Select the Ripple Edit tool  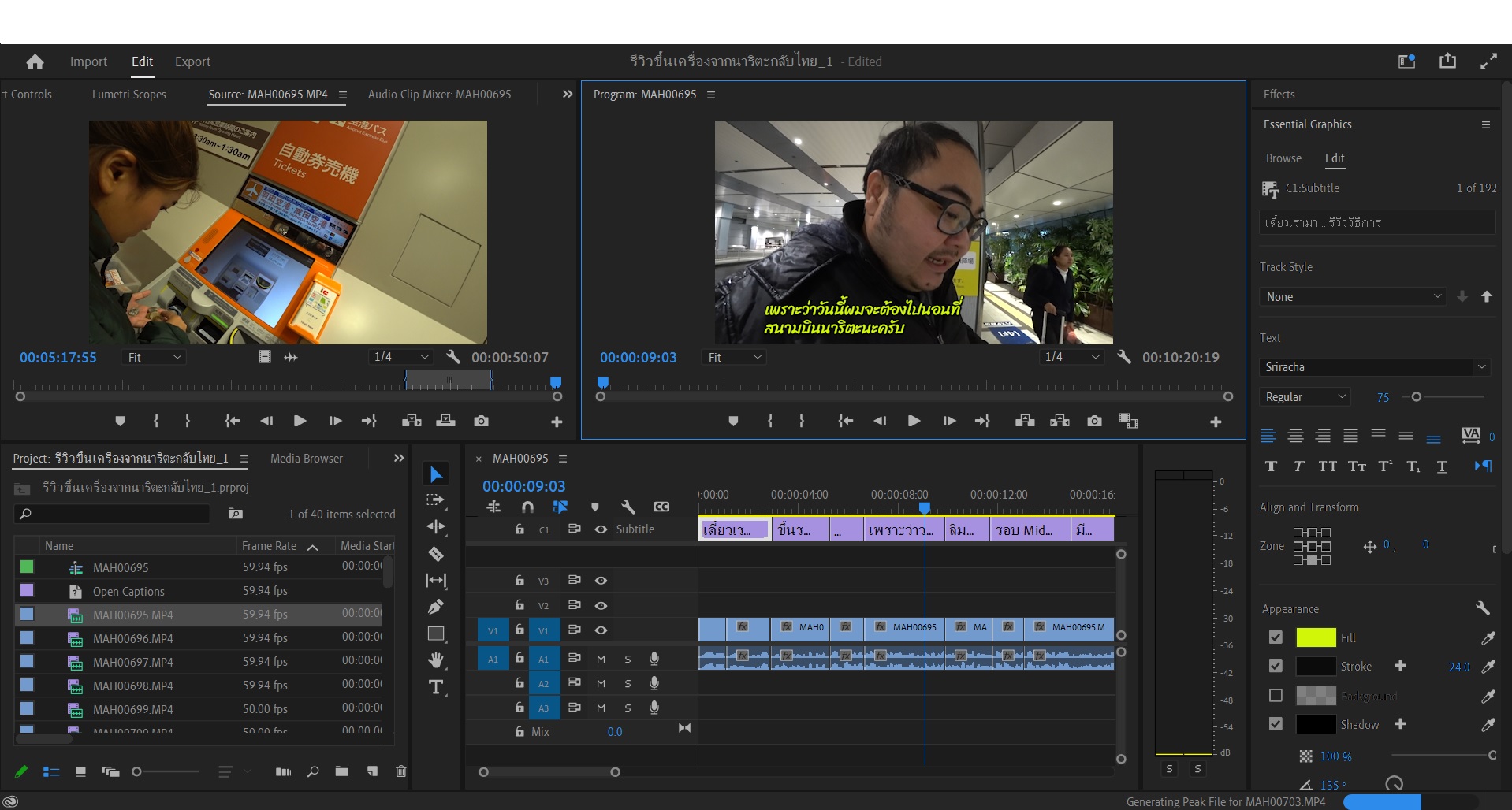click(435, 526)
